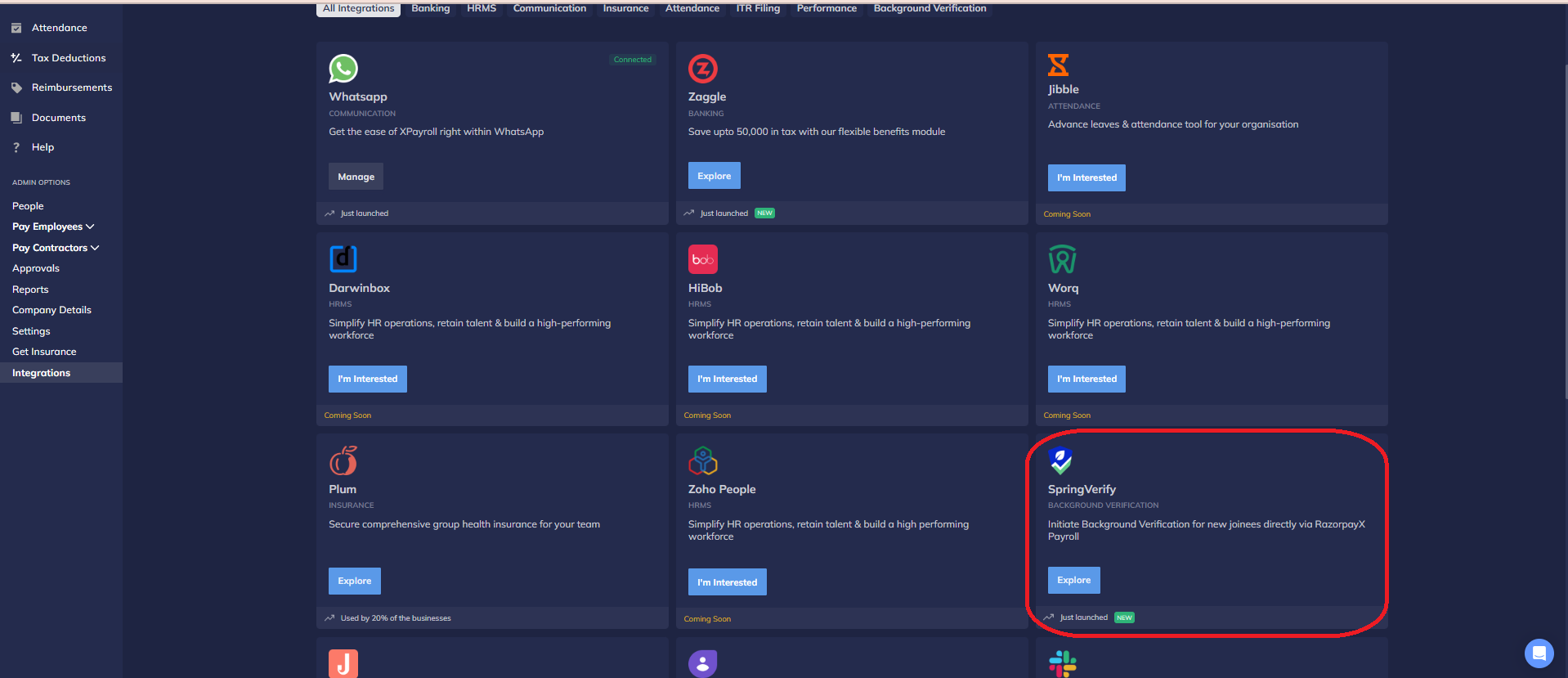Expand the Pay Employees menu

[x=53, y=227]
